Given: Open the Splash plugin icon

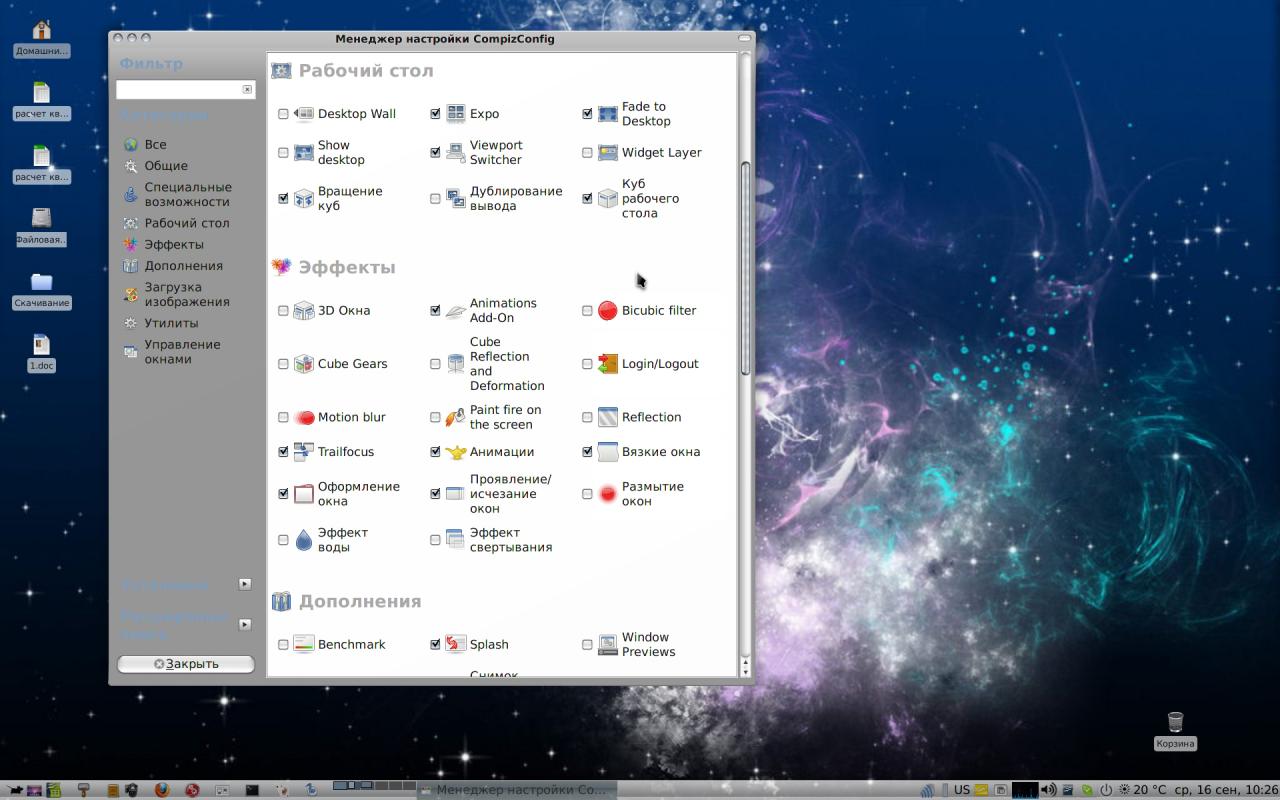Looking at the screenshot, I should pyautogui.click(x=456, y=645).
